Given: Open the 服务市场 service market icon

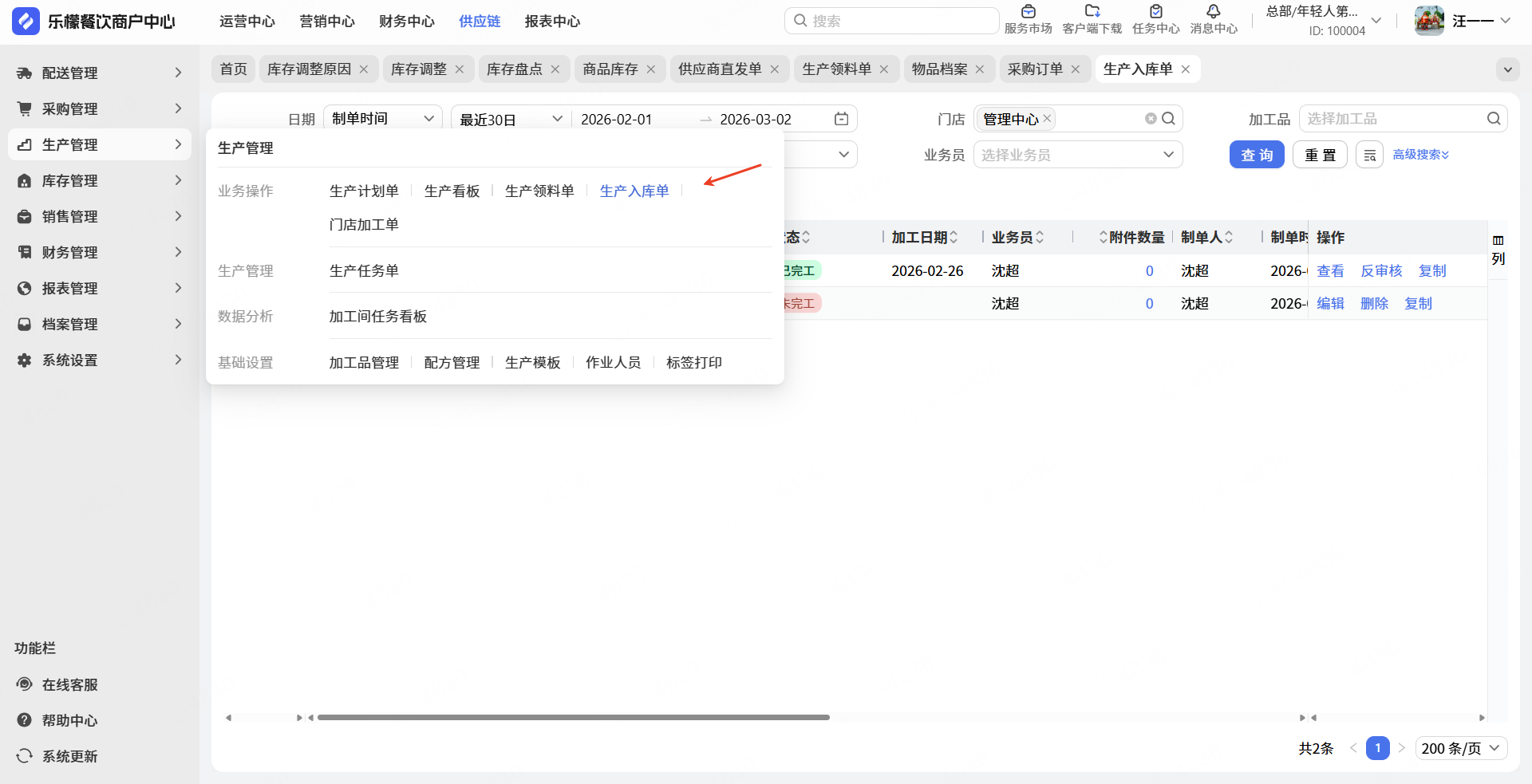Looking at the screenshot, I should click(x=1028, y=12).
